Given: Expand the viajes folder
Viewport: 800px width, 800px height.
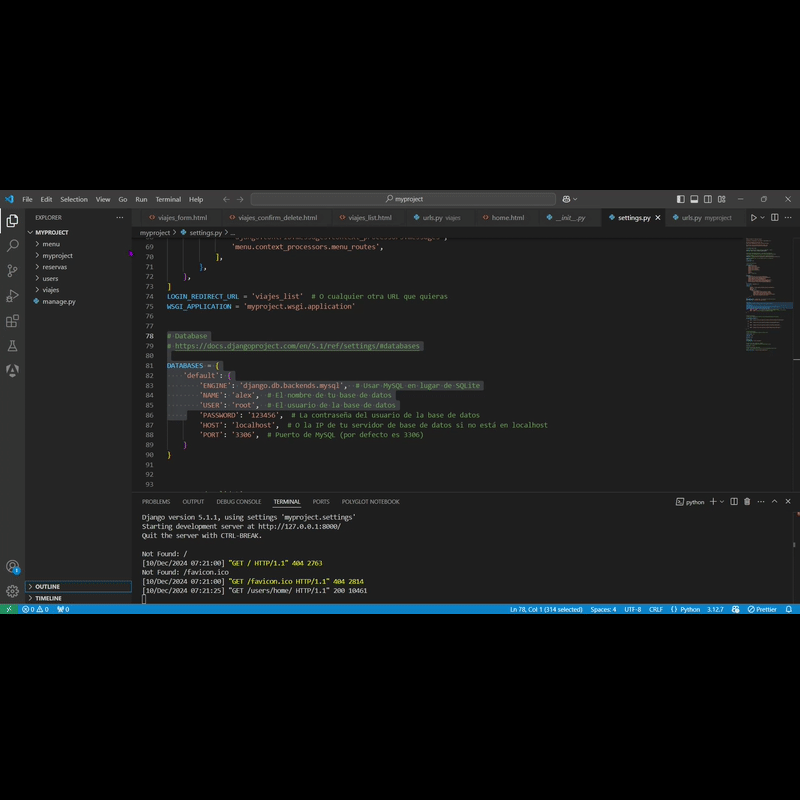Looking at the screenshot, I should click(x=51, y=290).
